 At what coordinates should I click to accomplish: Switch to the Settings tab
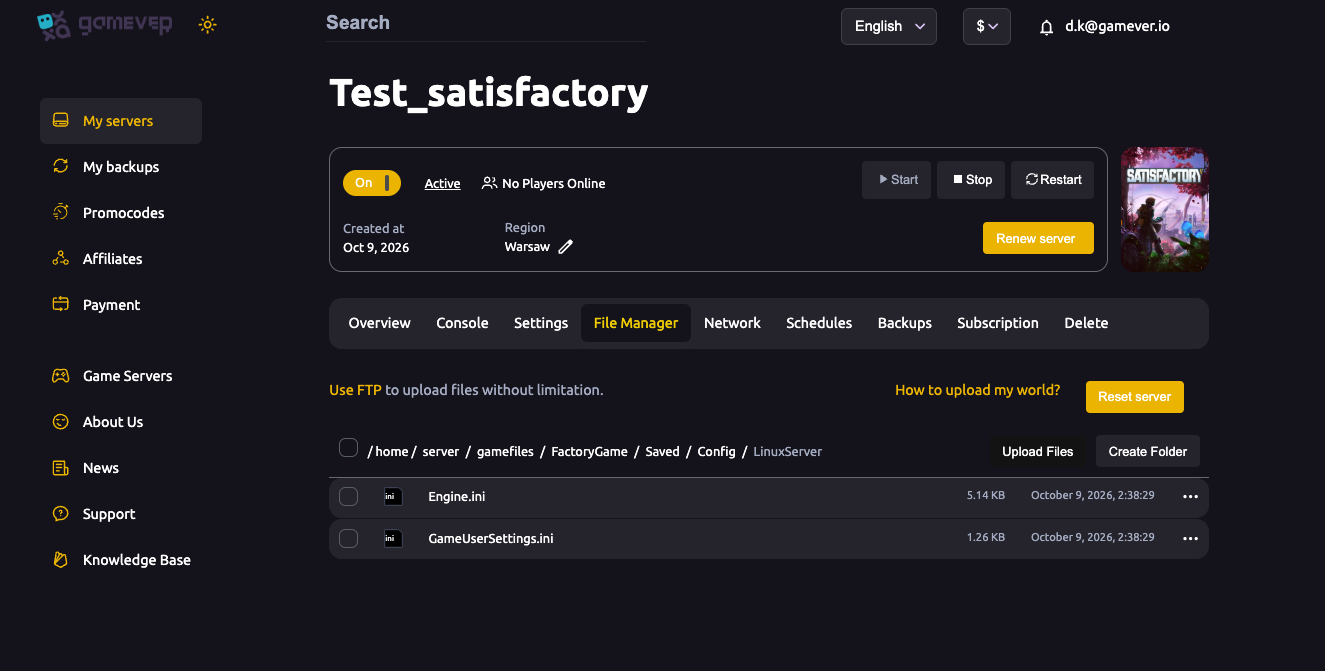[541, 323]
